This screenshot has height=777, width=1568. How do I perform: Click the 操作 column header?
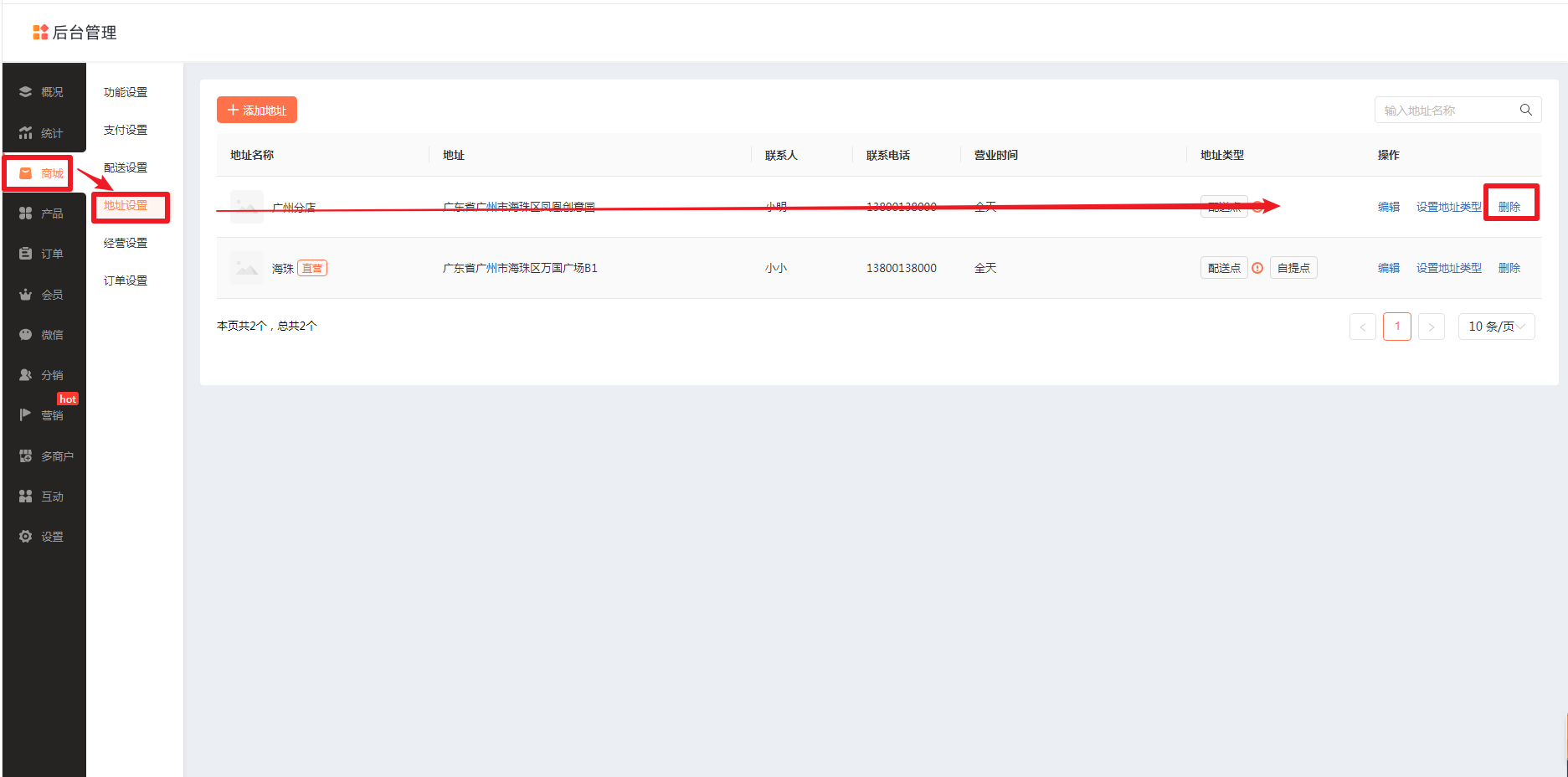click(x=1389, y=155)
